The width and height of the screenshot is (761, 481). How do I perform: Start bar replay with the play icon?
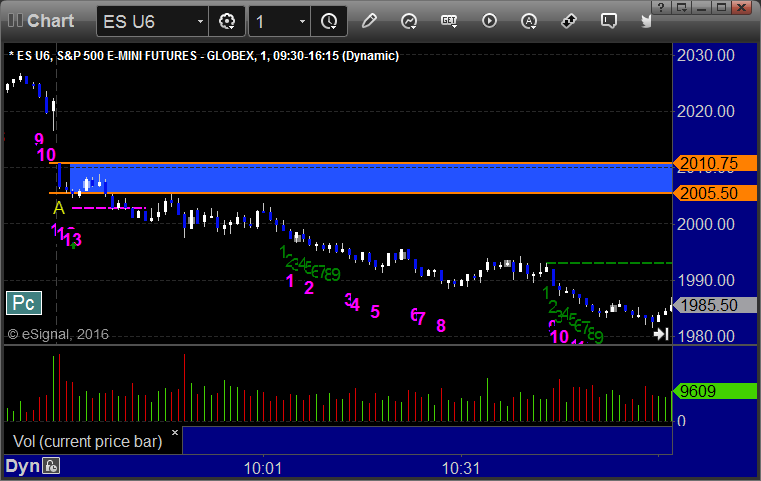[x=489, y=21]
